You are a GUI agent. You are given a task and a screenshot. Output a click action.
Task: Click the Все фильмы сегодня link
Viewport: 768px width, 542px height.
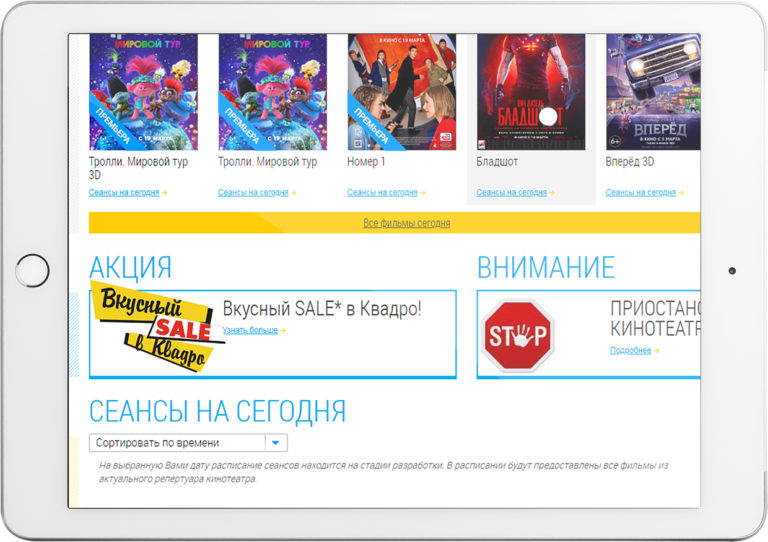click(x=406, y=223)
